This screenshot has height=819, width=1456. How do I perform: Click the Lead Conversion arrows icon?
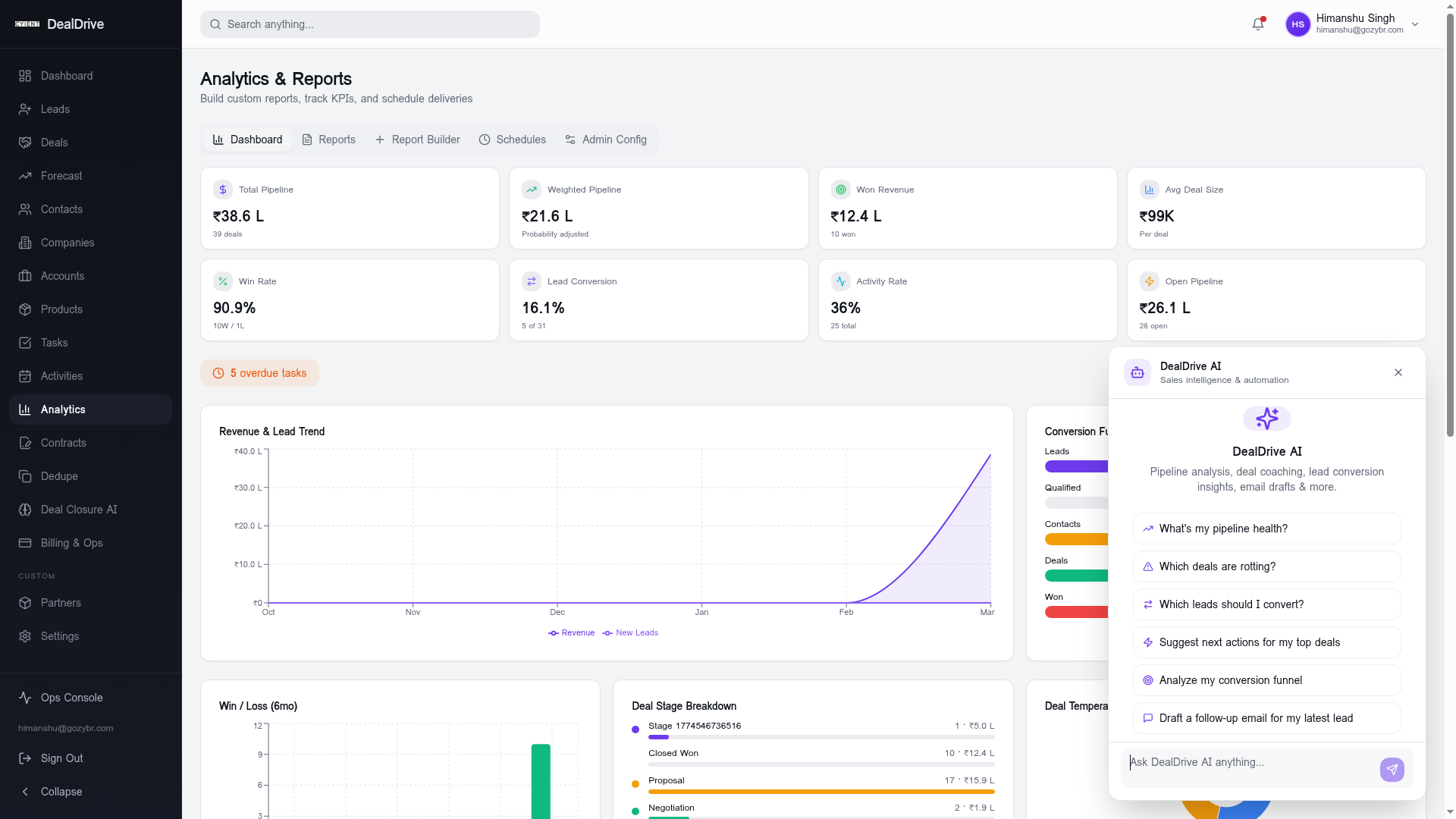(532, 281)
